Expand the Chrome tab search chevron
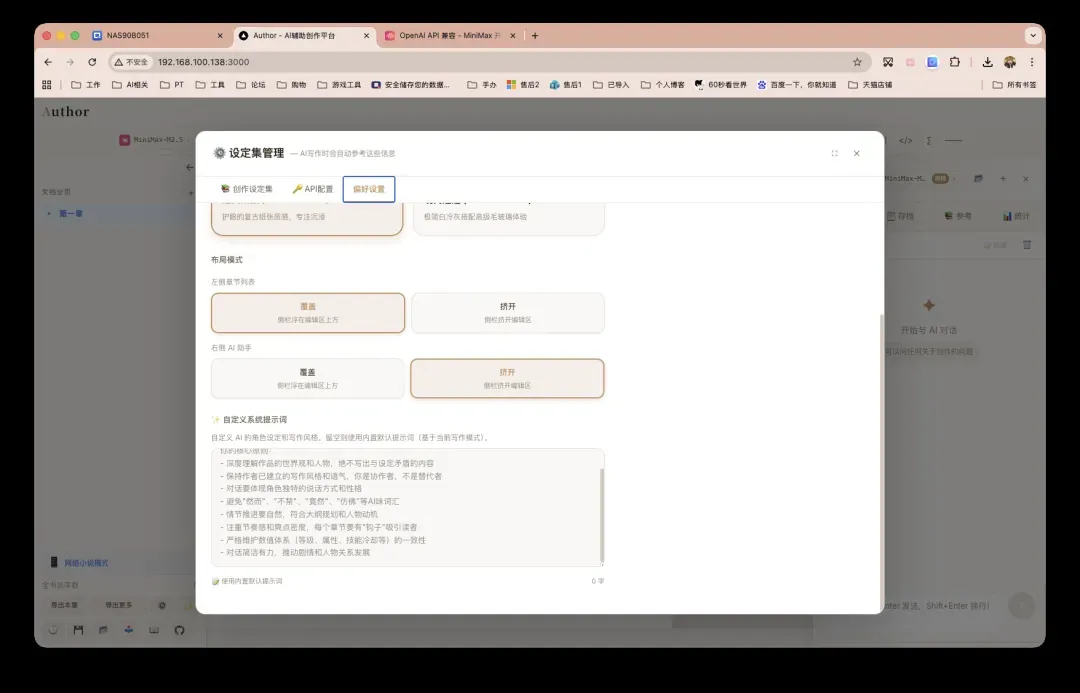 coord(1032,35)
